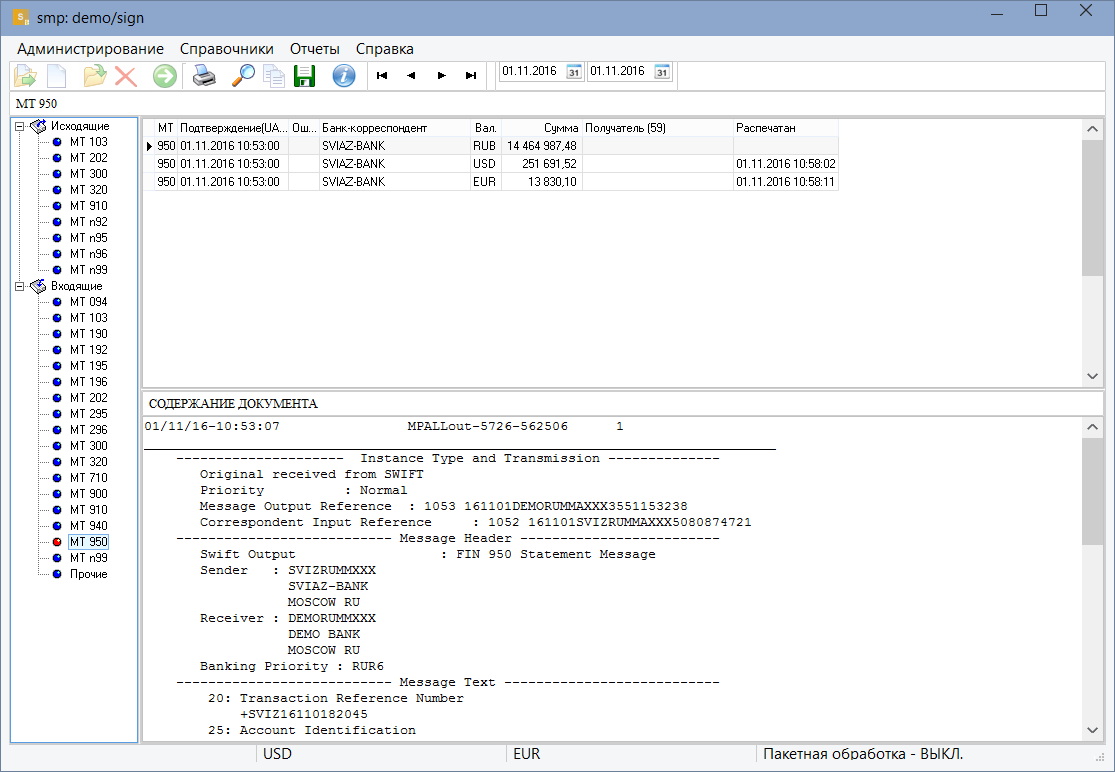Select MT n96 tree item

pos(88,254)
